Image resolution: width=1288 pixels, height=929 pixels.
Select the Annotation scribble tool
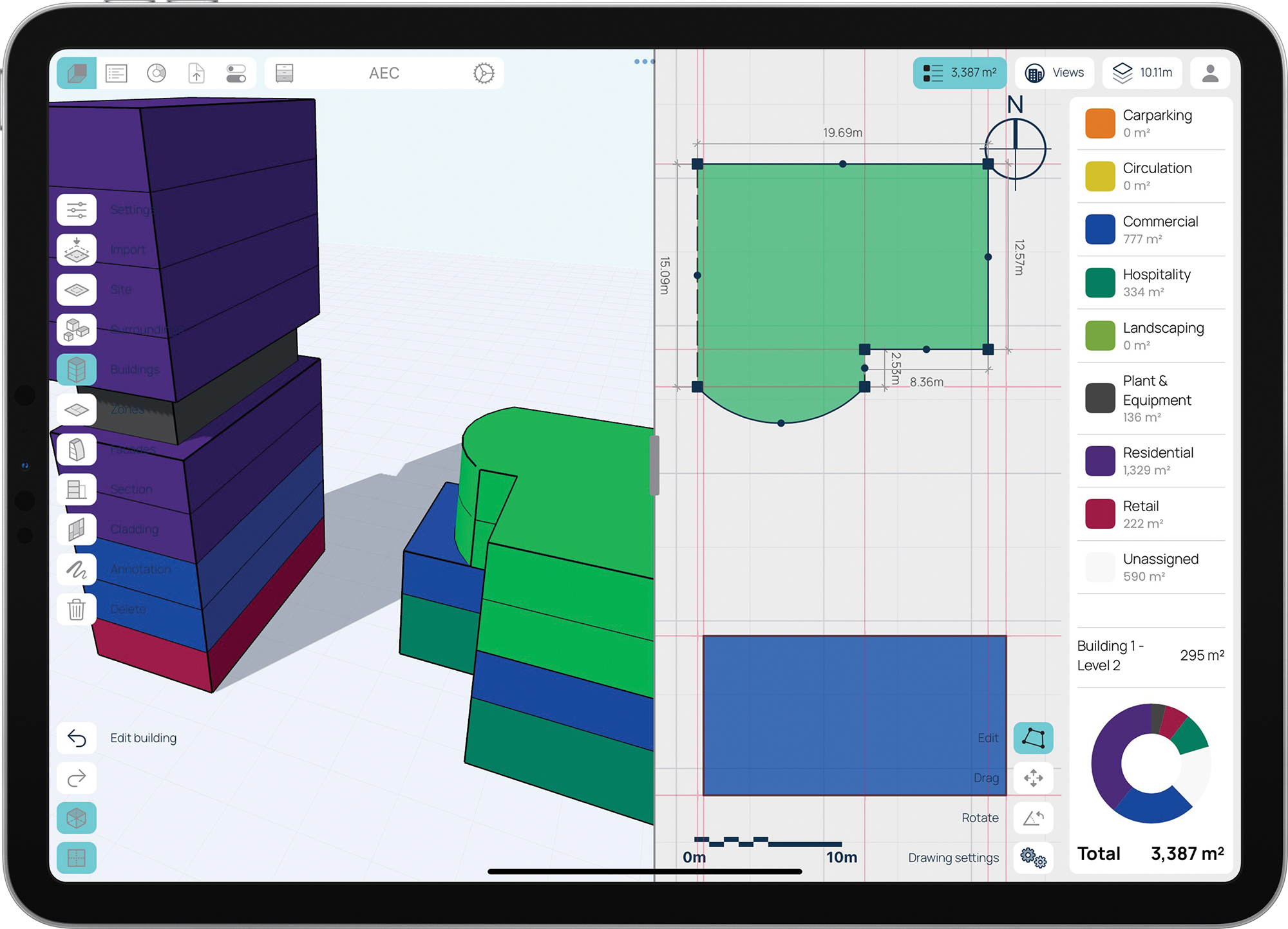(77, 569)
